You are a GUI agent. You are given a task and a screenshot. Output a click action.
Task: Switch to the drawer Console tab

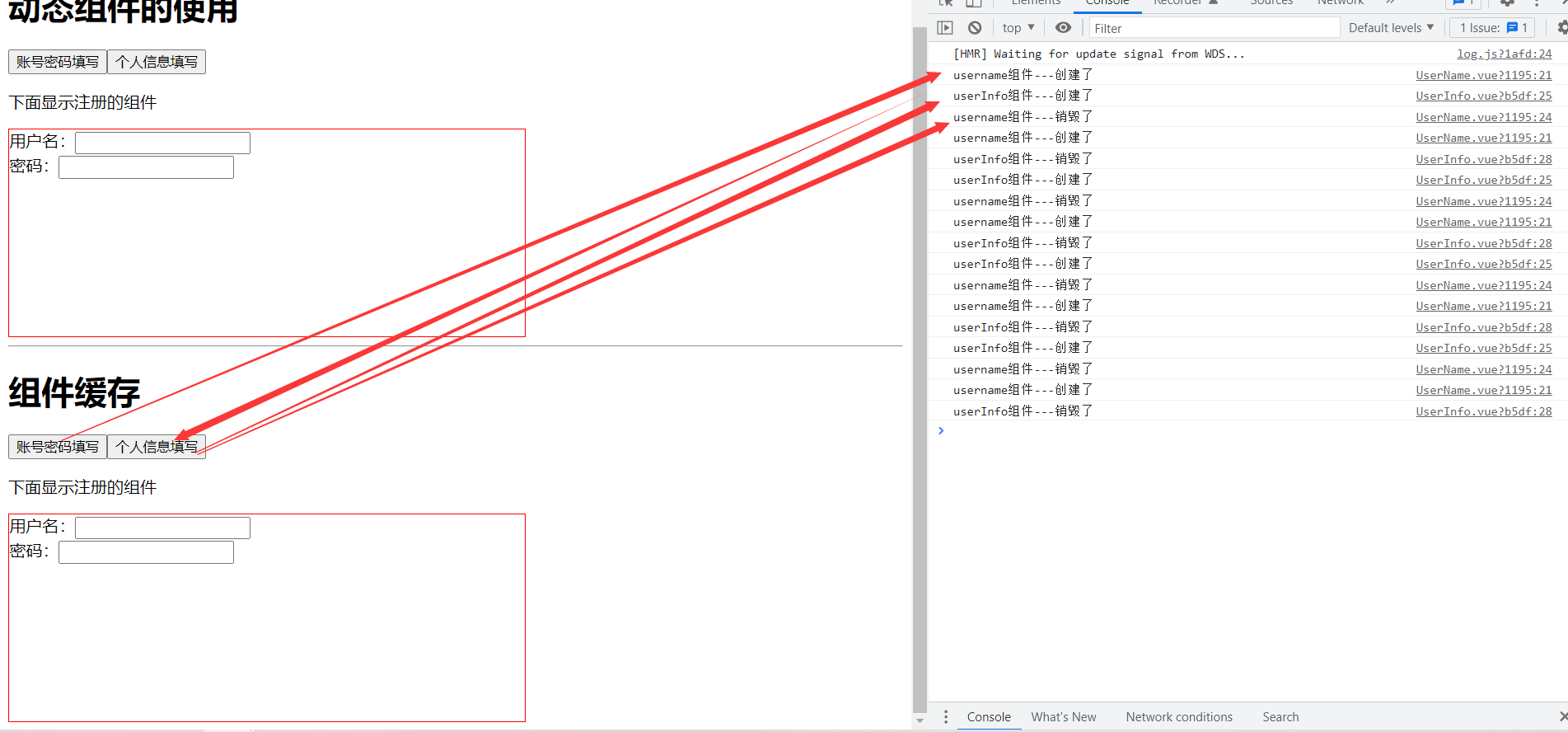[x=989, y=717]
